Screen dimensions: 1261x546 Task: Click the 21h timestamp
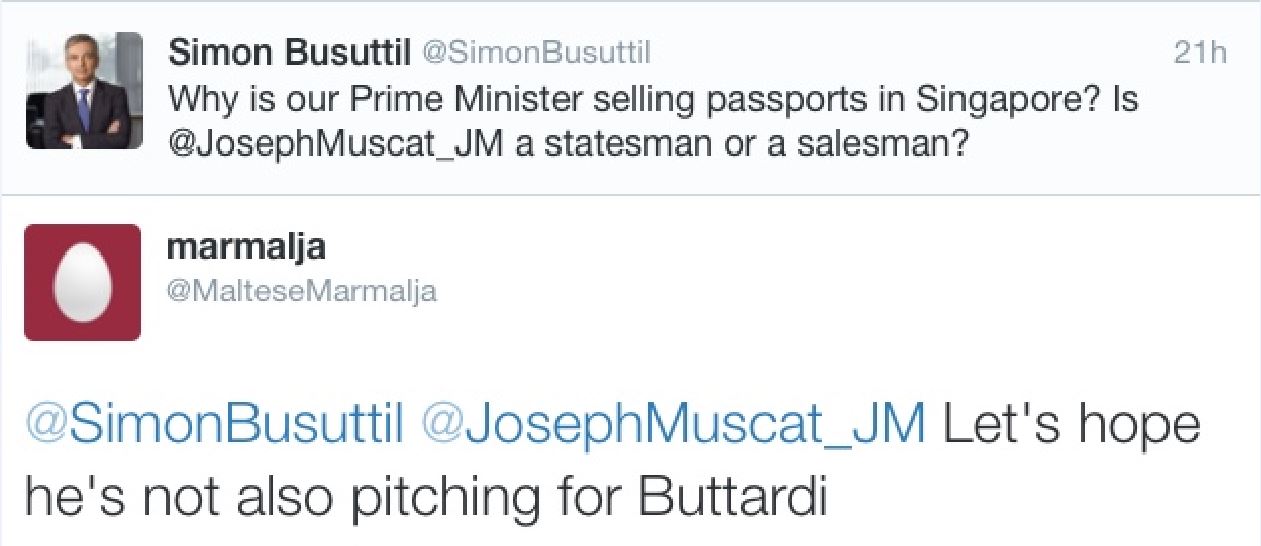(1199, 54)
